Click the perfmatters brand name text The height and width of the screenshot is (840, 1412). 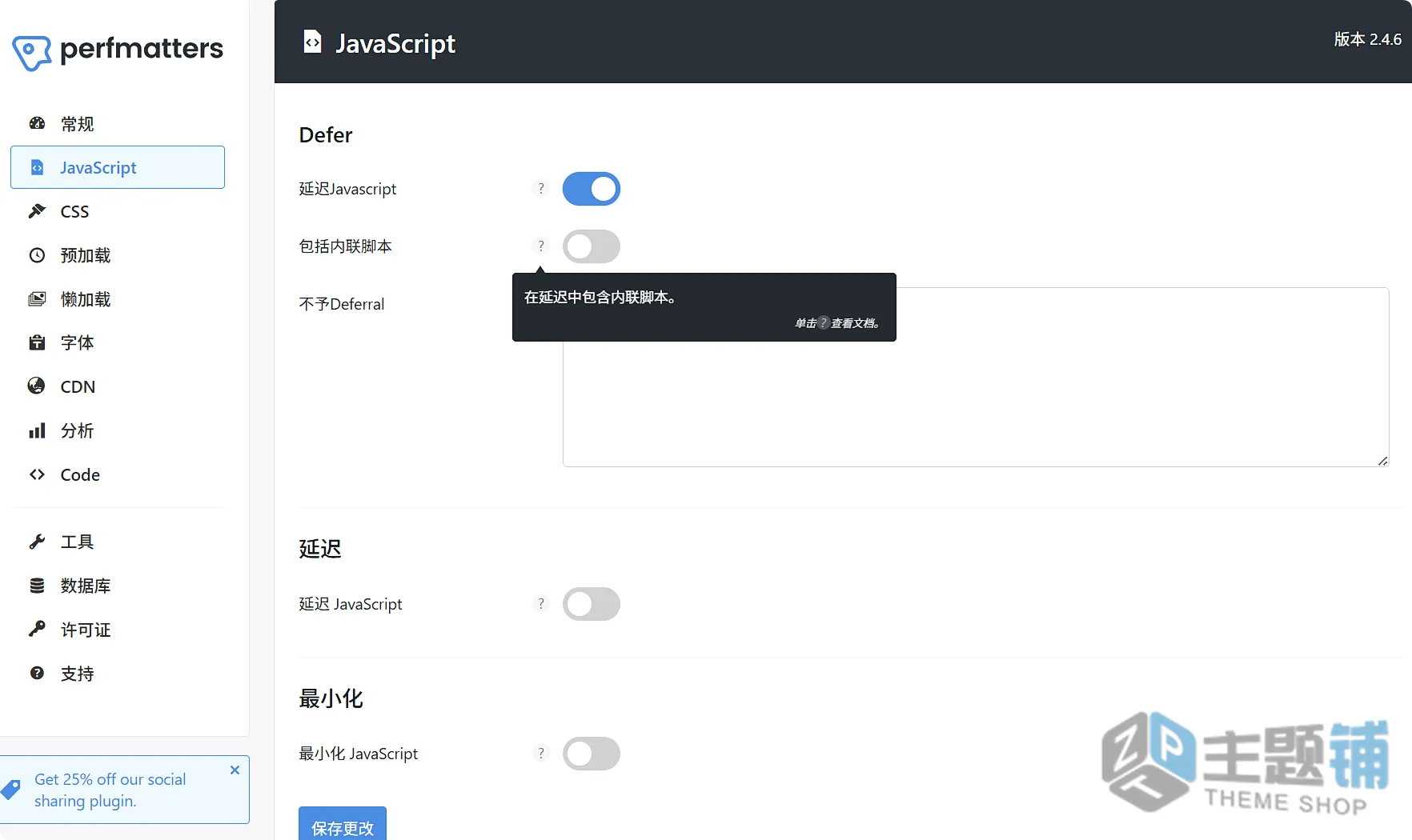coord(142,49)
